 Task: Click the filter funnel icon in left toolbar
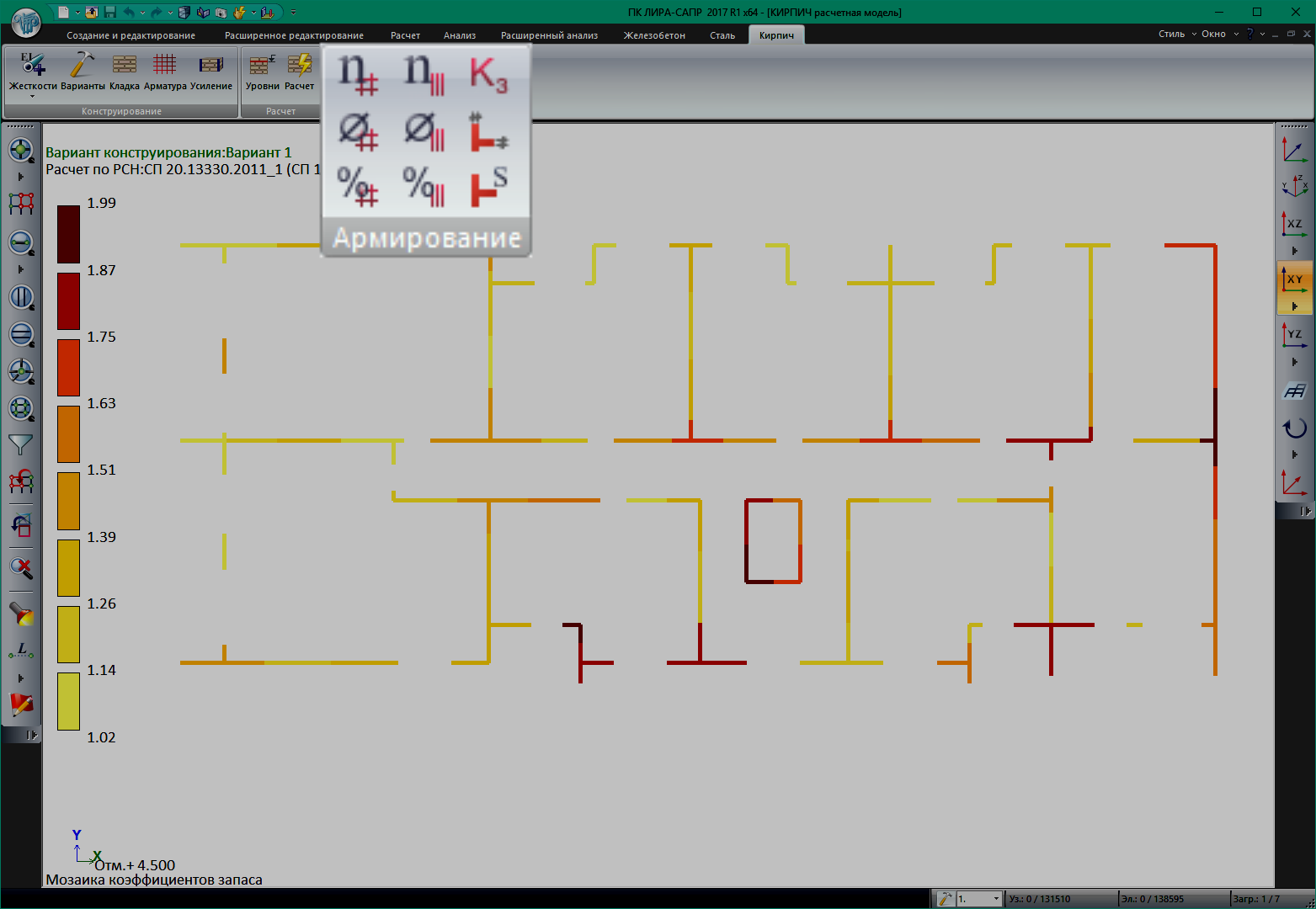20,444
